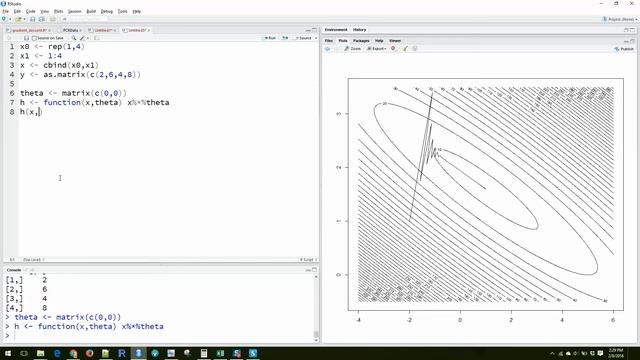Open the (Top Level) scope dropdown
This screenshot has height=360, width=640.
[34, 260]
